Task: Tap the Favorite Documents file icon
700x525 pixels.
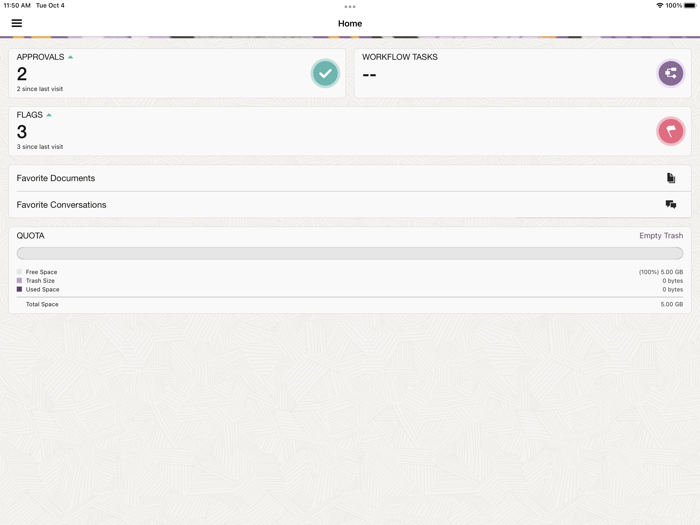Action: 671,178
